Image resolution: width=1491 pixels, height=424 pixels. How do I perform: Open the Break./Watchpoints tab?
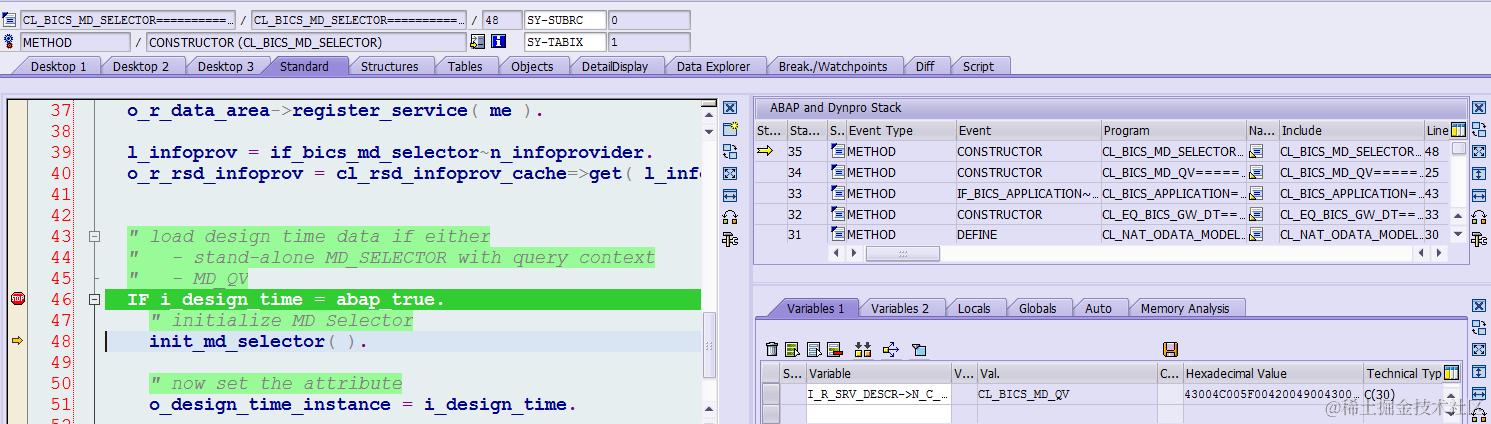click(x=833, y=66)
